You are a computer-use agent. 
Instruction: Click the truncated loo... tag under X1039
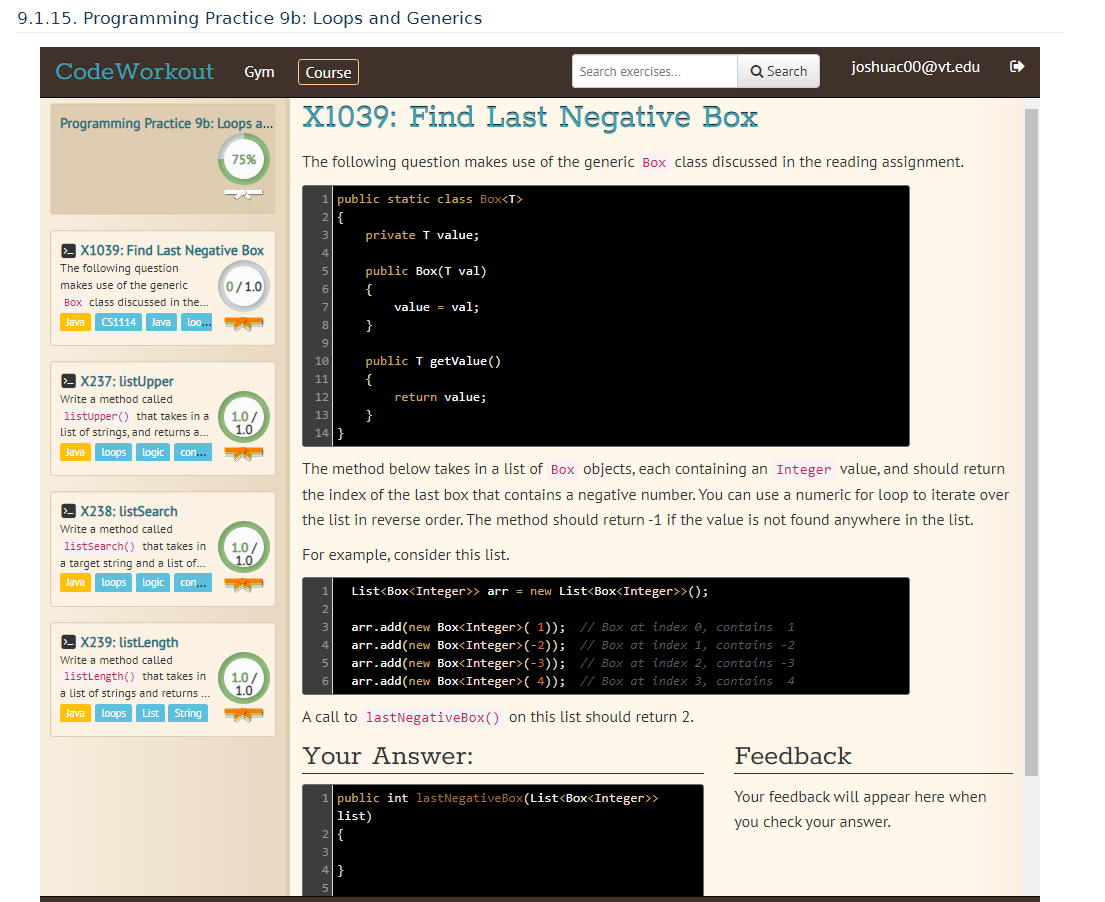(197, 322)
